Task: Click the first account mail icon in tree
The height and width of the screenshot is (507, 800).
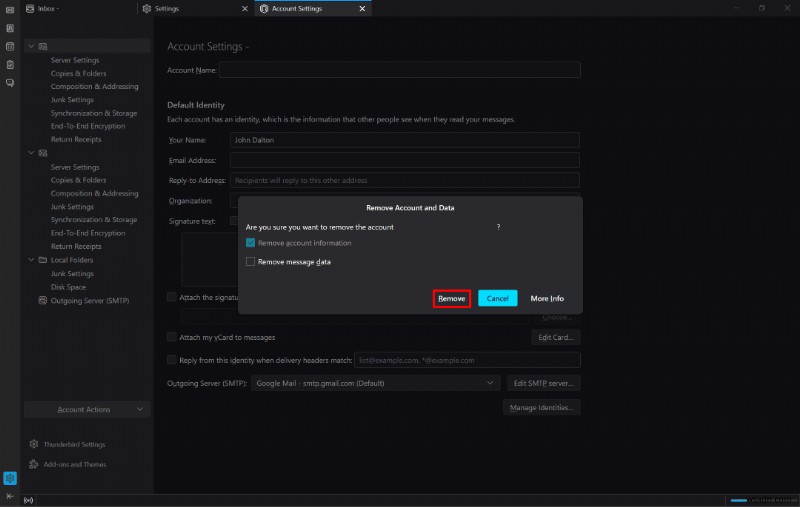Action: point(43,46)
